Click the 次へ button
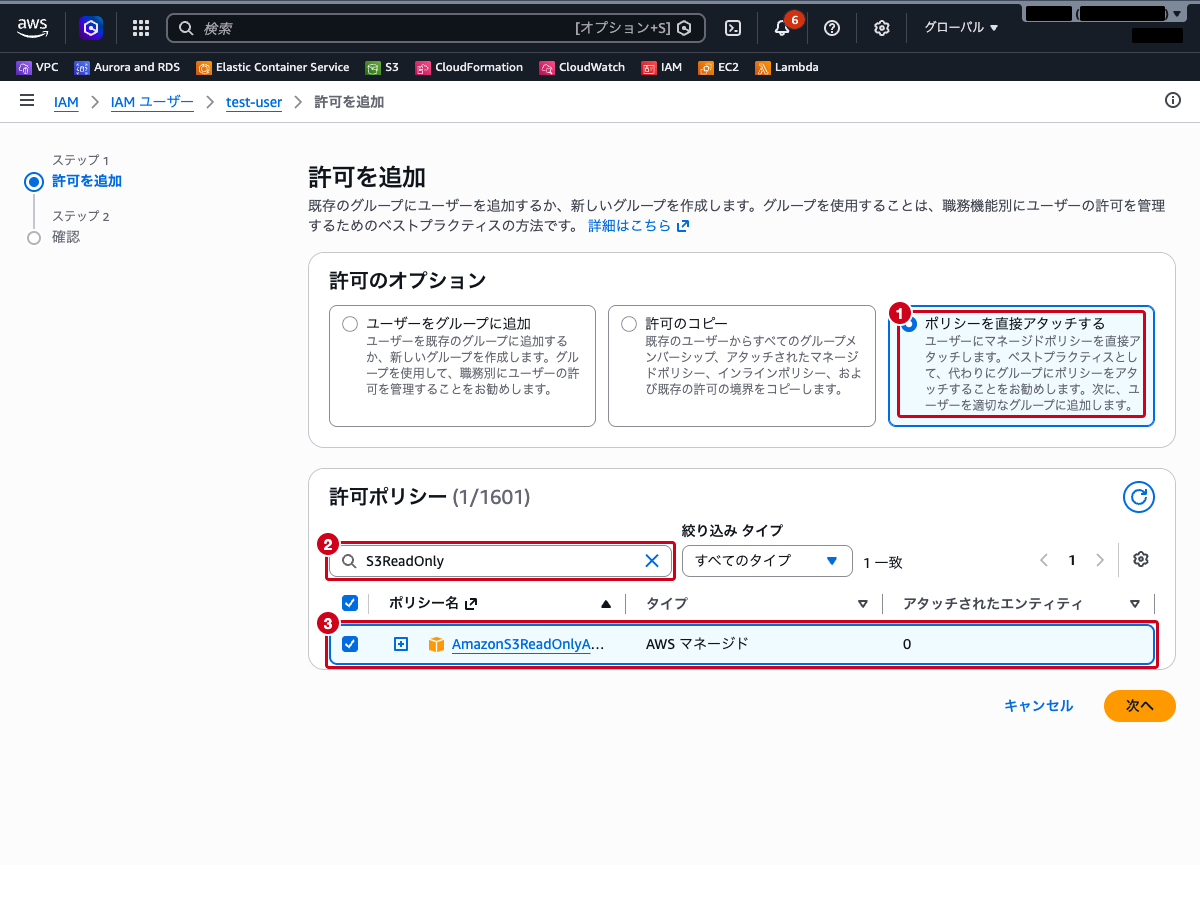This screenshot has height=900, width=1200. pos(1140,706)
